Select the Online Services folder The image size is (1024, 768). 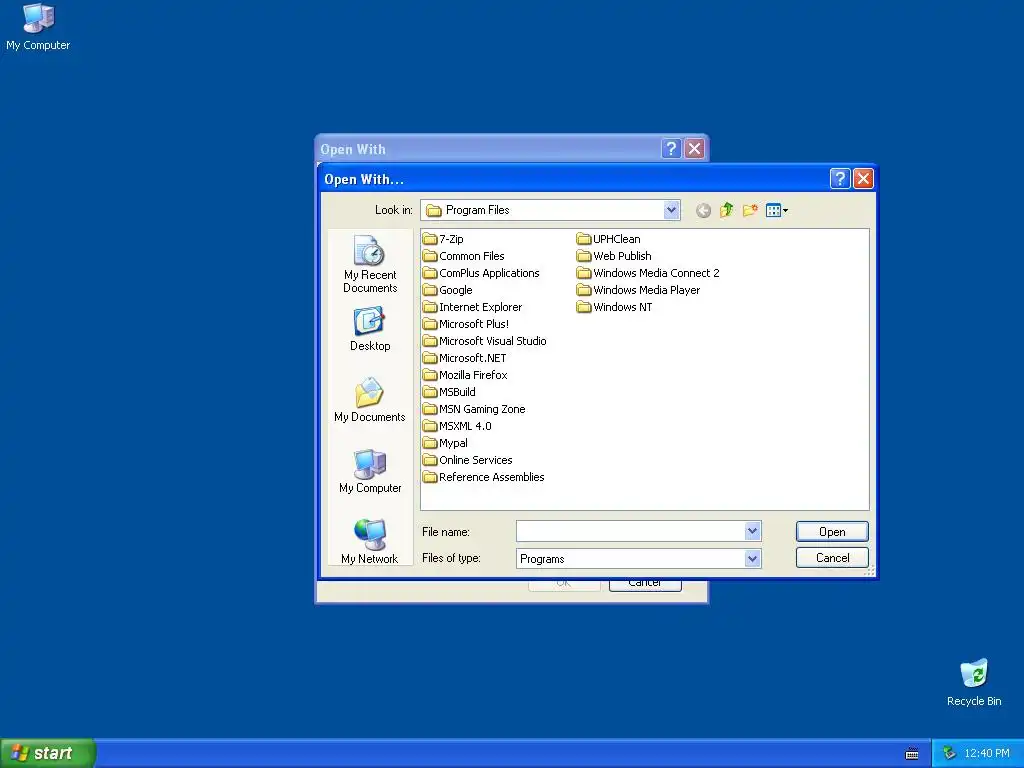(x=468, y=460)
